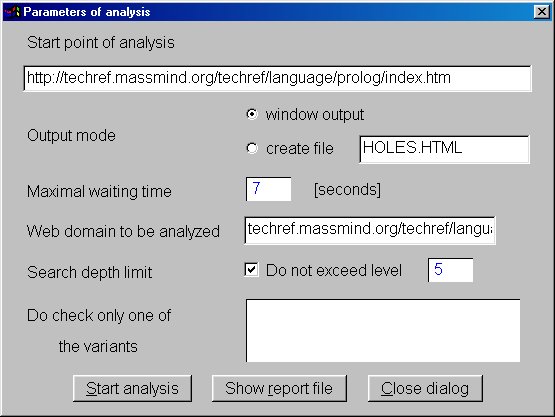The height and width of the screenshot is (417, 555).
Task: Click the Start analysis button
Action: pyautogui.click(x=132, y=388)
